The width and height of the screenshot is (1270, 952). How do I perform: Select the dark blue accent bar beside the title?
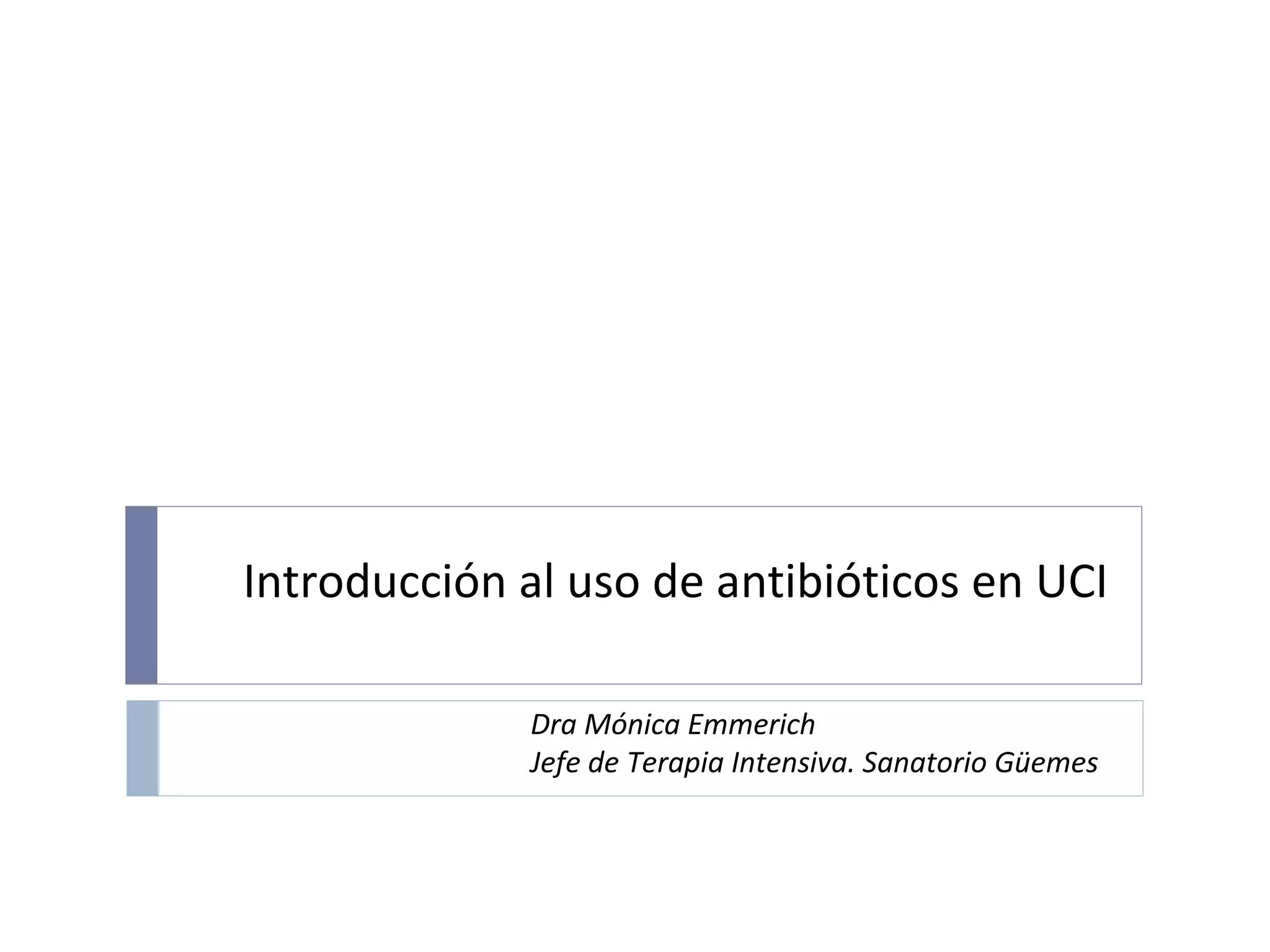point(141,595)
